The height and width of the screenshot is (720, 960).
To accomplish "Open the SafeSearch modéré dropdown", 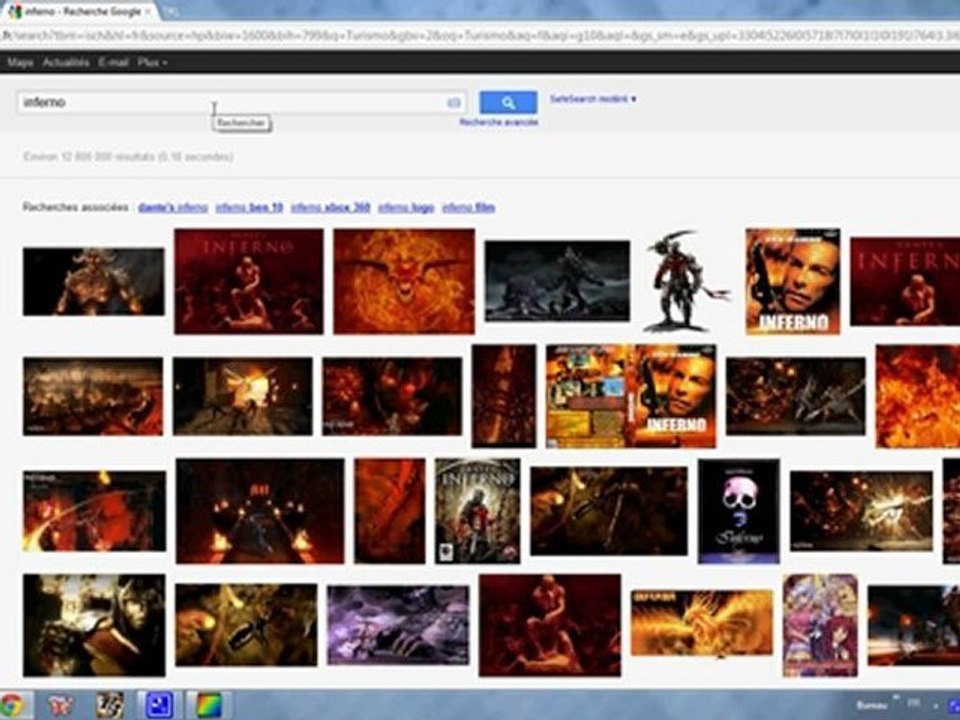I will (593, 99).
